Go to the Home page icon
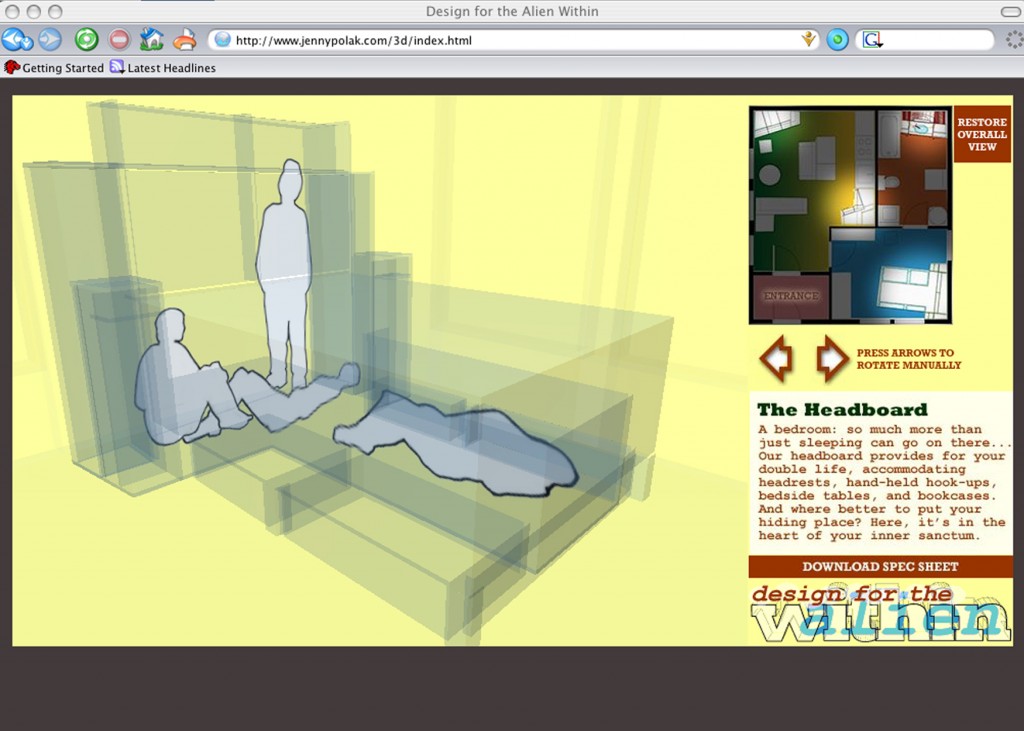This screenshot has width=1024, height=731. pyautogui.click(x=151, y=40)
